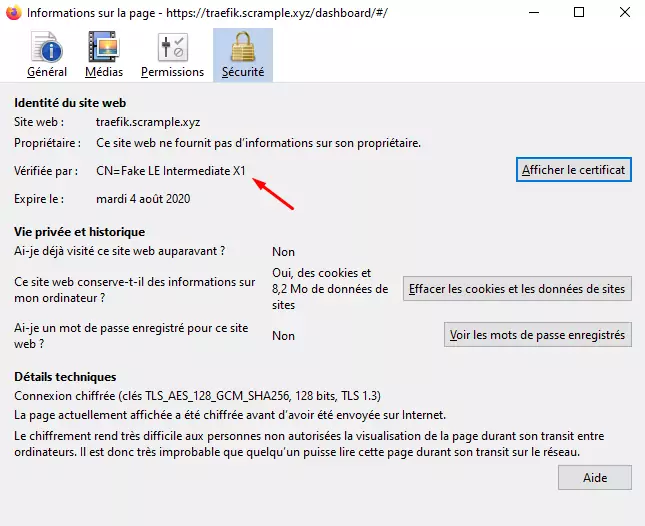Click Afficher le certificat button
Screen dimensions: 645x526
(573, 170)
